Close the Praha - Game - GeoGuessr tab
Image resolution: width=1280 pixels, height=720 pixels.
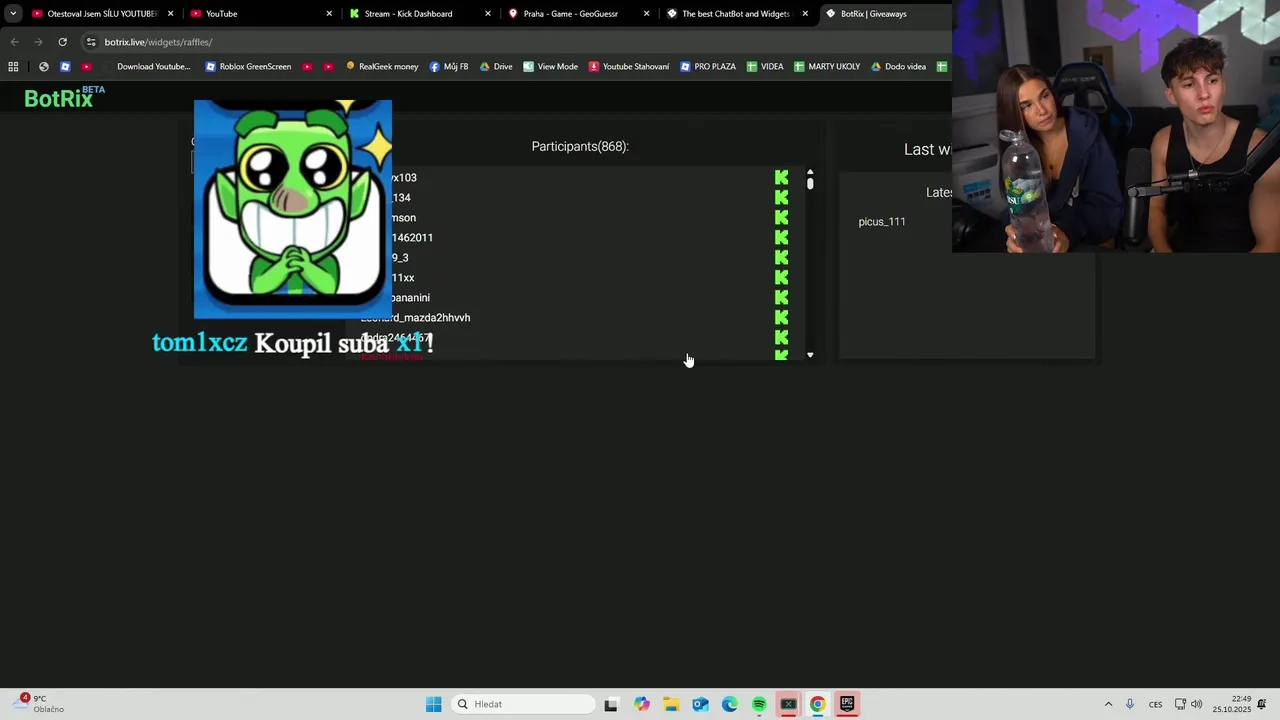(x=646, y=14)
